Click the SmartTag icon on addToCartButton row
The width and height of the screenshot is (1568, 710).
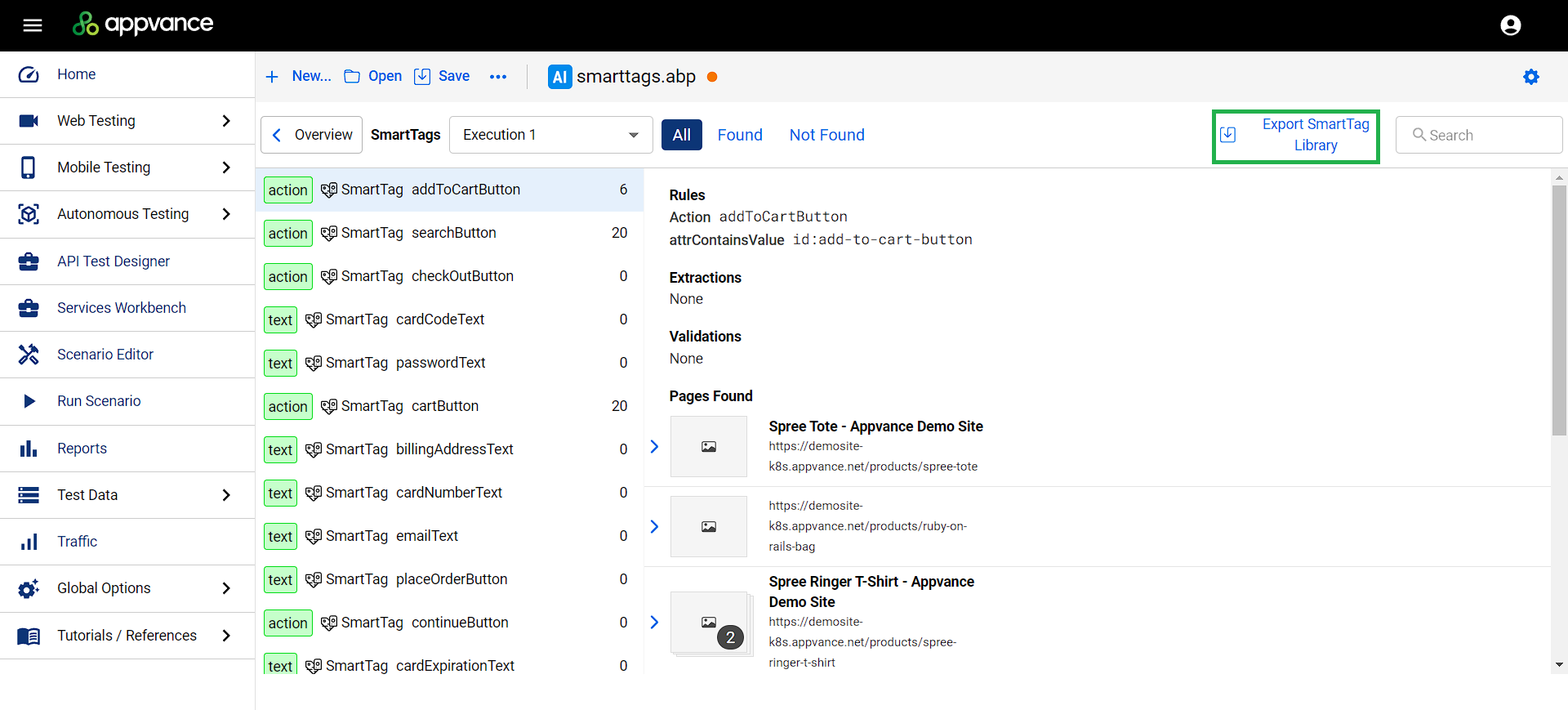coord(329,190)
